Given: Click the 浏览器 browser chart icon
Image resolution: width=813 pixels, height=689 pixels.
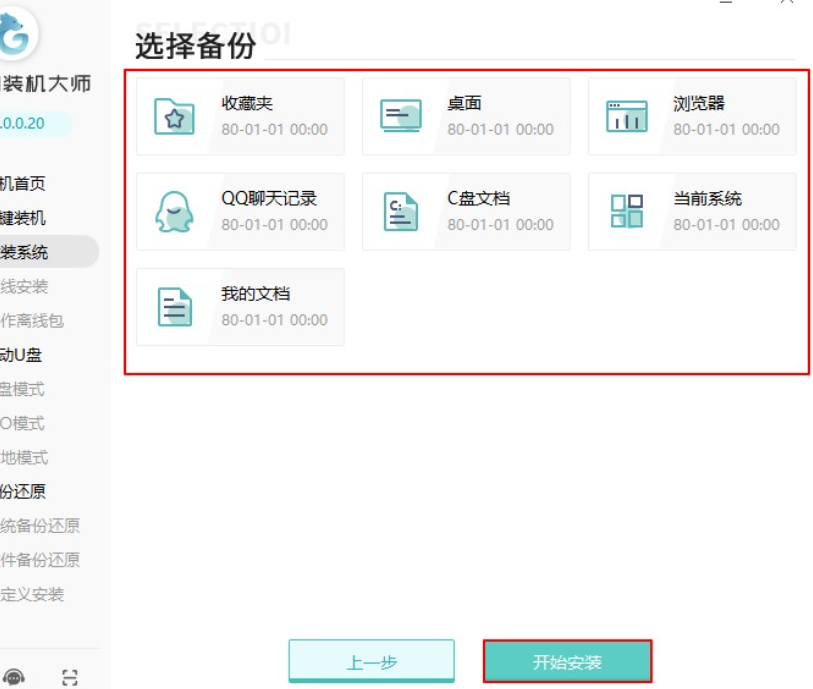Looking at the screenshot, I should (x=626, y=116).
